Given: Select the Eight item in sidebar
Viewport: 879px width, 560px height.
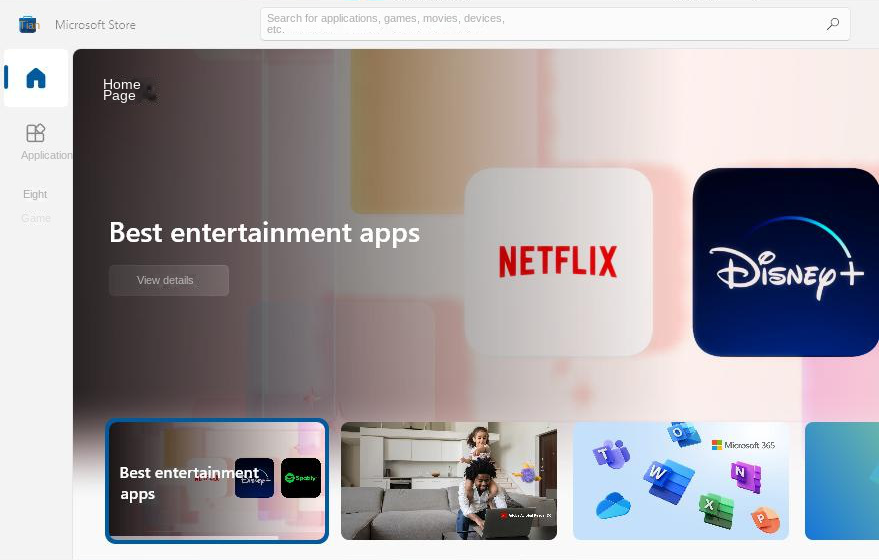Looking at the screenshot, I should point(35,194).
